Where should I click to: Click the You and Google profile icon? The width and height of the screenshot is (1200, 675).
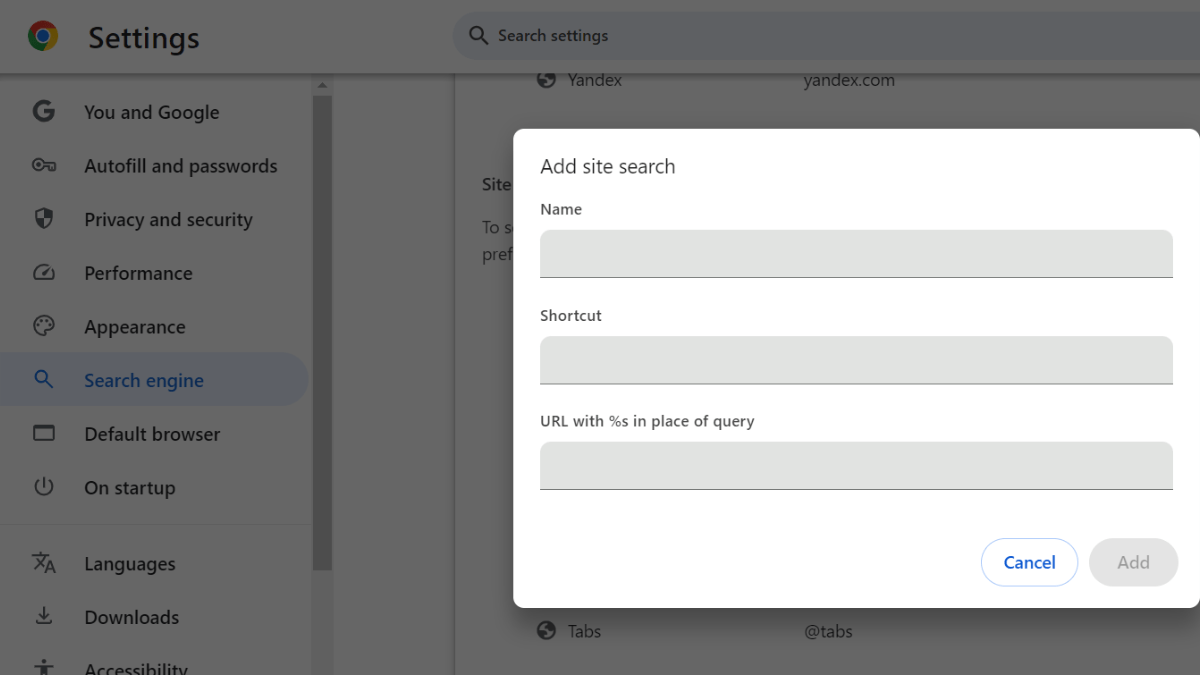coord(43,111)
